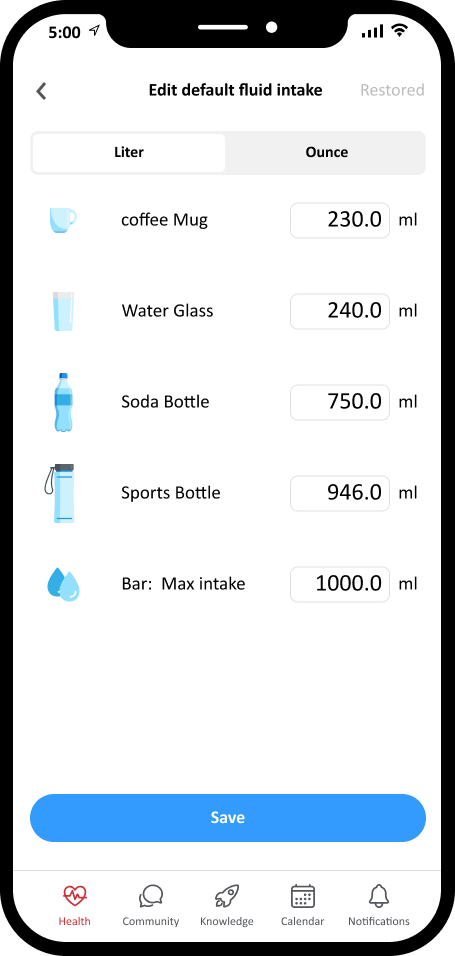Tap the soda bottle icon

[x=63, y=402]
